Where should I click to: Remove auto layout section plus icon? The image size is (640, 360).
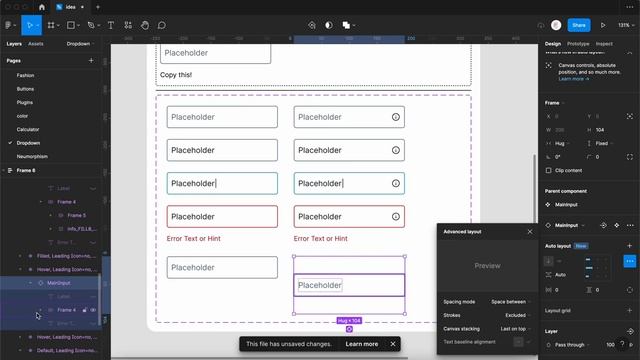629,246
